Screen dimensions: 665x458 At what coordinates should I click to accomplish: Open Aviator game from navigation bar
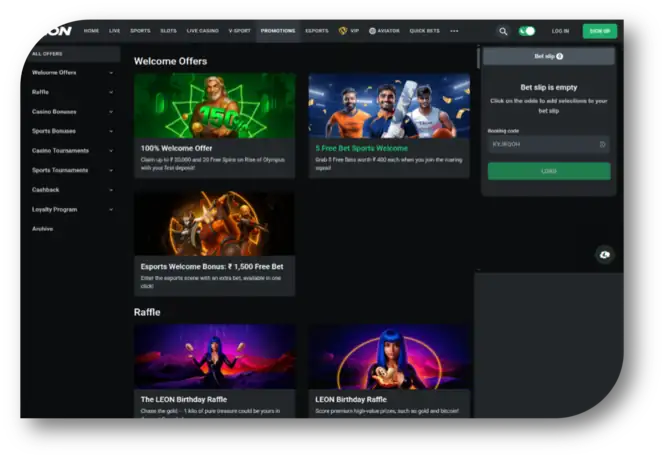pyautogui.click(x=384, y=31)
